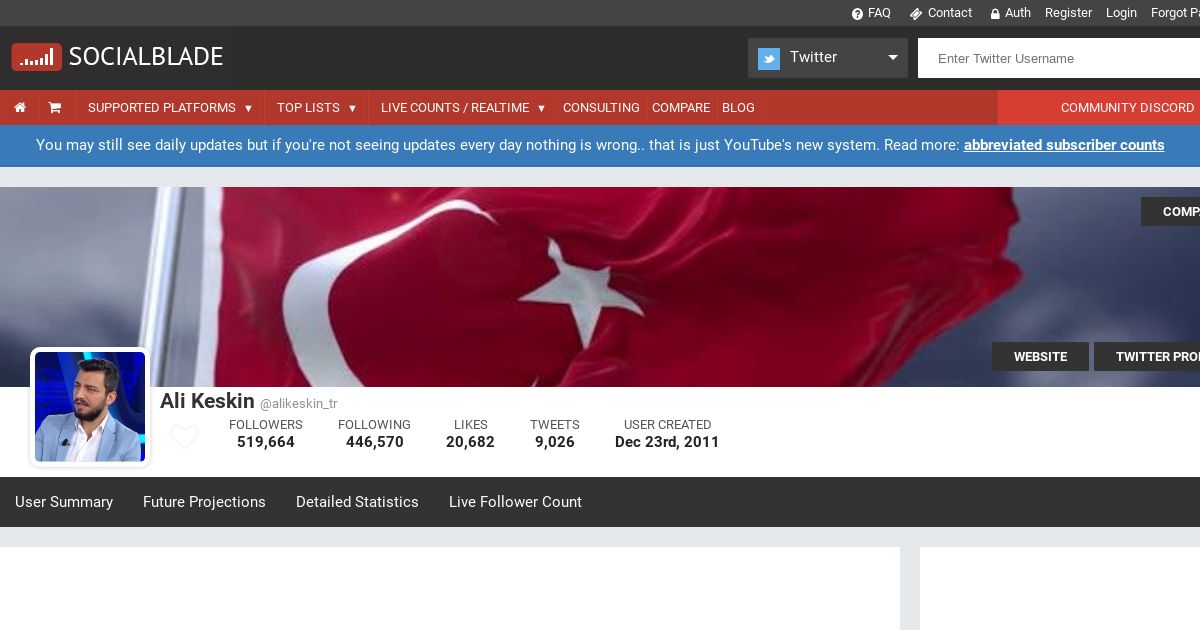Click the Register link
Viewport: 1200px width, 630px height.
(x=1068, y=13)
